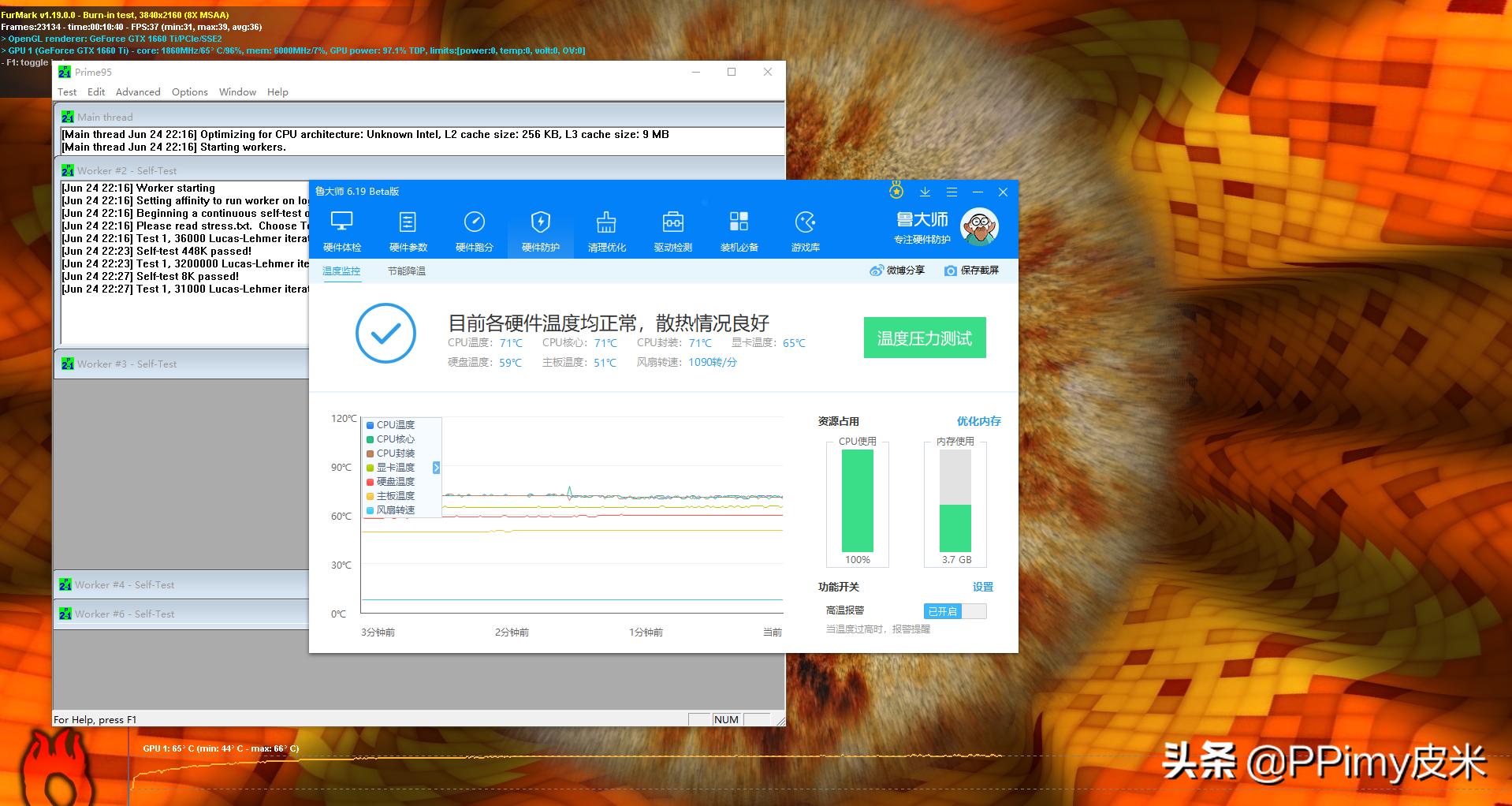Click the download arrow icon near titlebar
The image size is (1512, 806).
click(x=925, y=192)
